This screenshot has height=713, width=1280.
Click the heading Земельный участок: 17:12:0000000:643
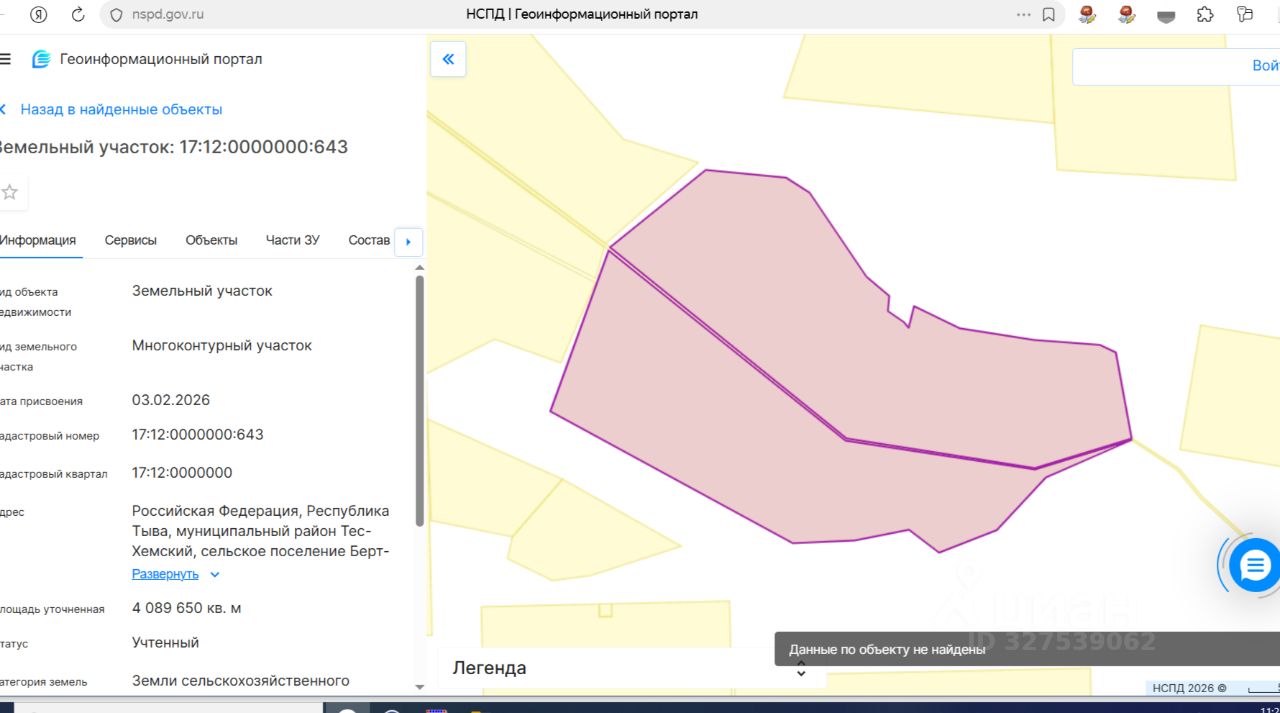click(x=172, y=147)
